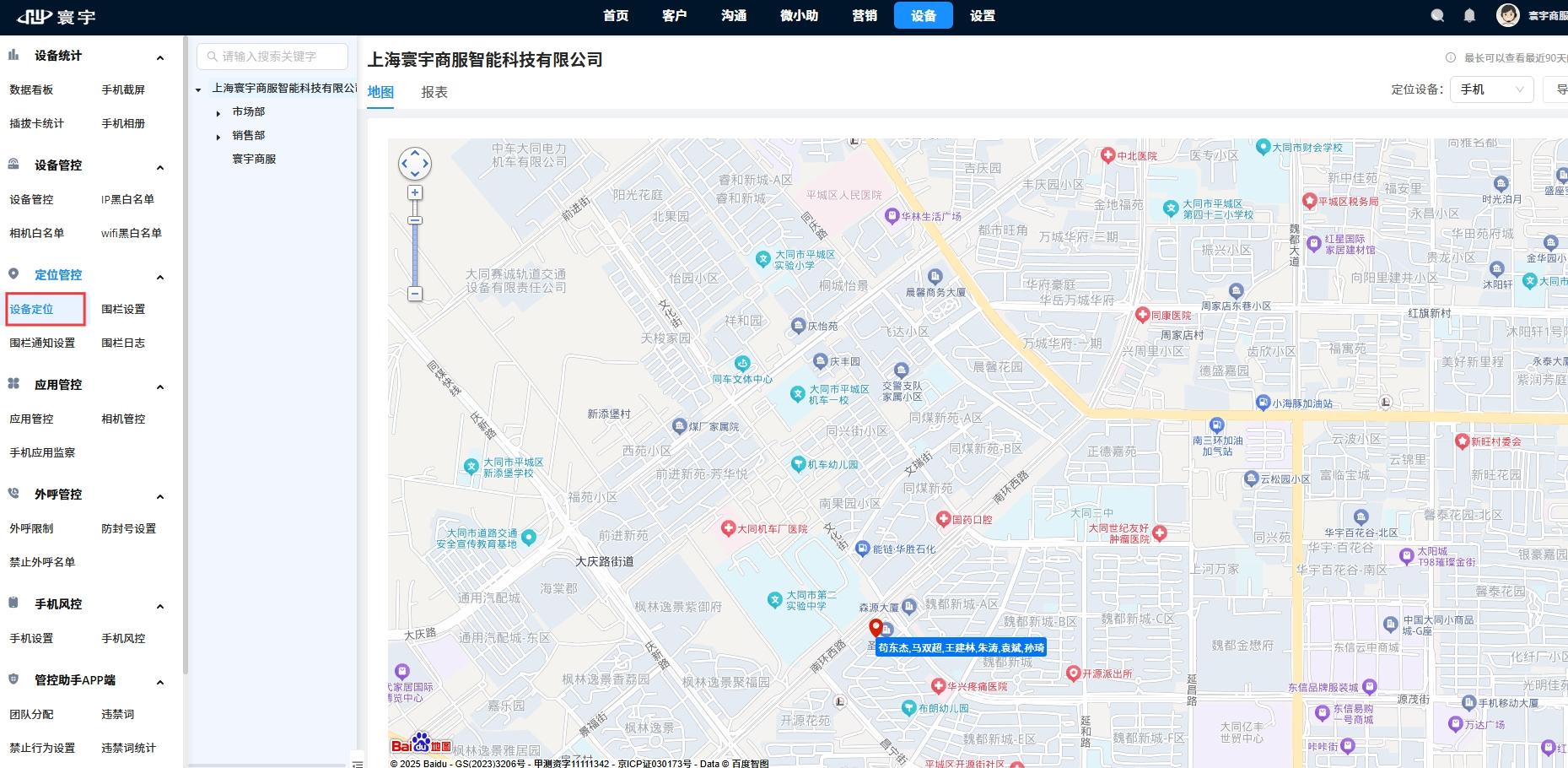Click the 管控助手APP端 shield icon
Viewport: 1568px width, 768px height.
(13, 679)
